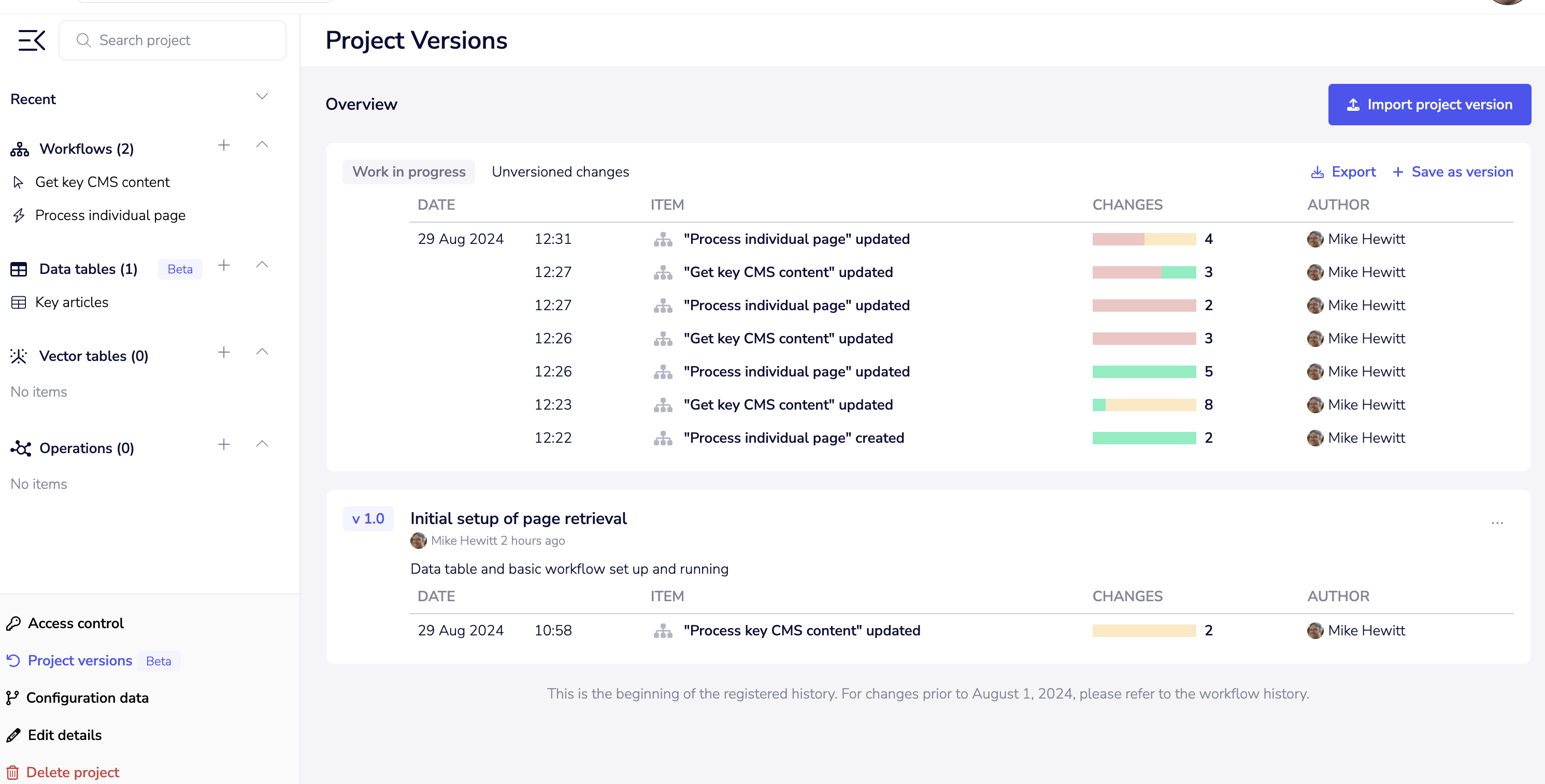The height and width of the screenshot is (784, 1545).
Task: Click the Configuration data branch icon
Action: (x=12, y=698)
